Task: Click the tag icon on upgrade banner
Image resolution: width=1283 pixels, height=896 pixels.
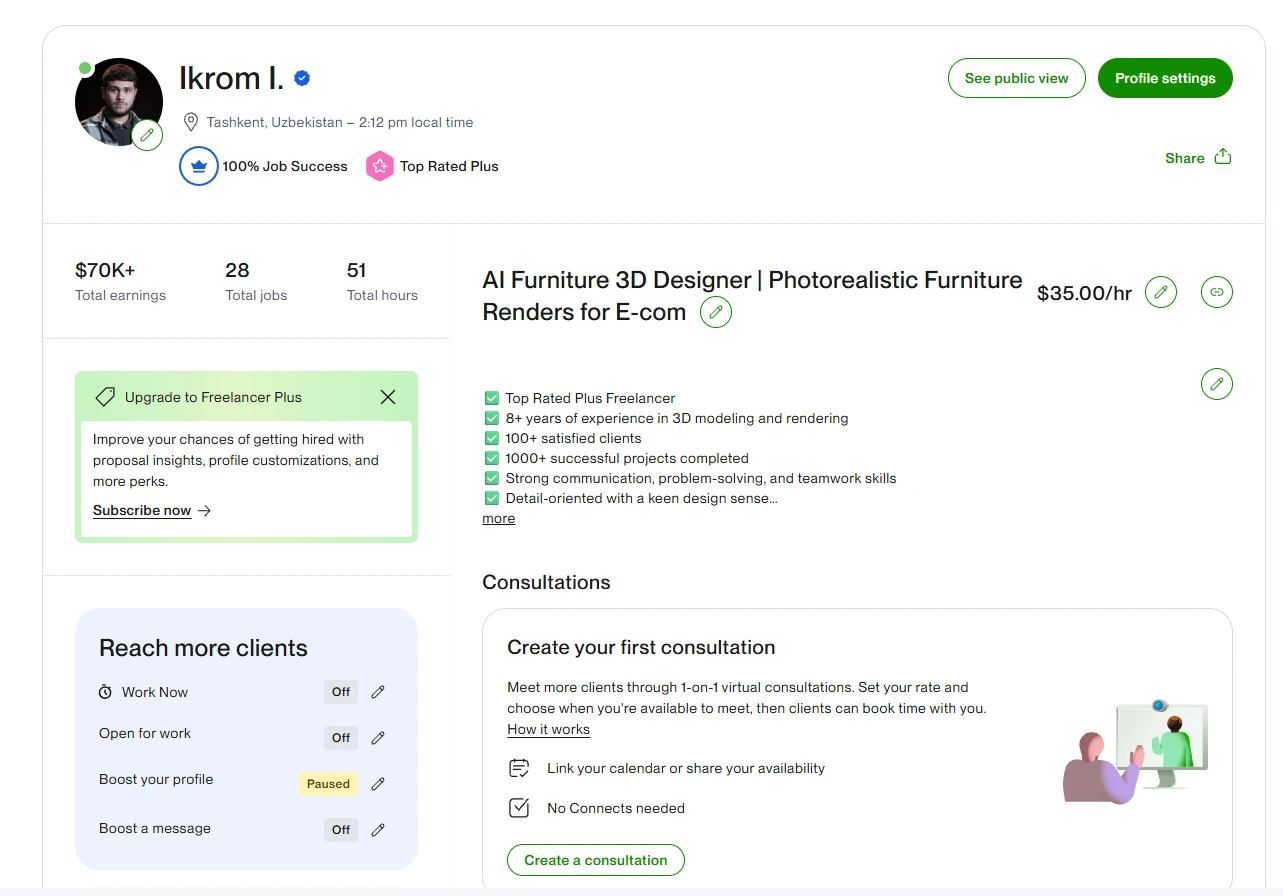Action: (x=105, y=397)
